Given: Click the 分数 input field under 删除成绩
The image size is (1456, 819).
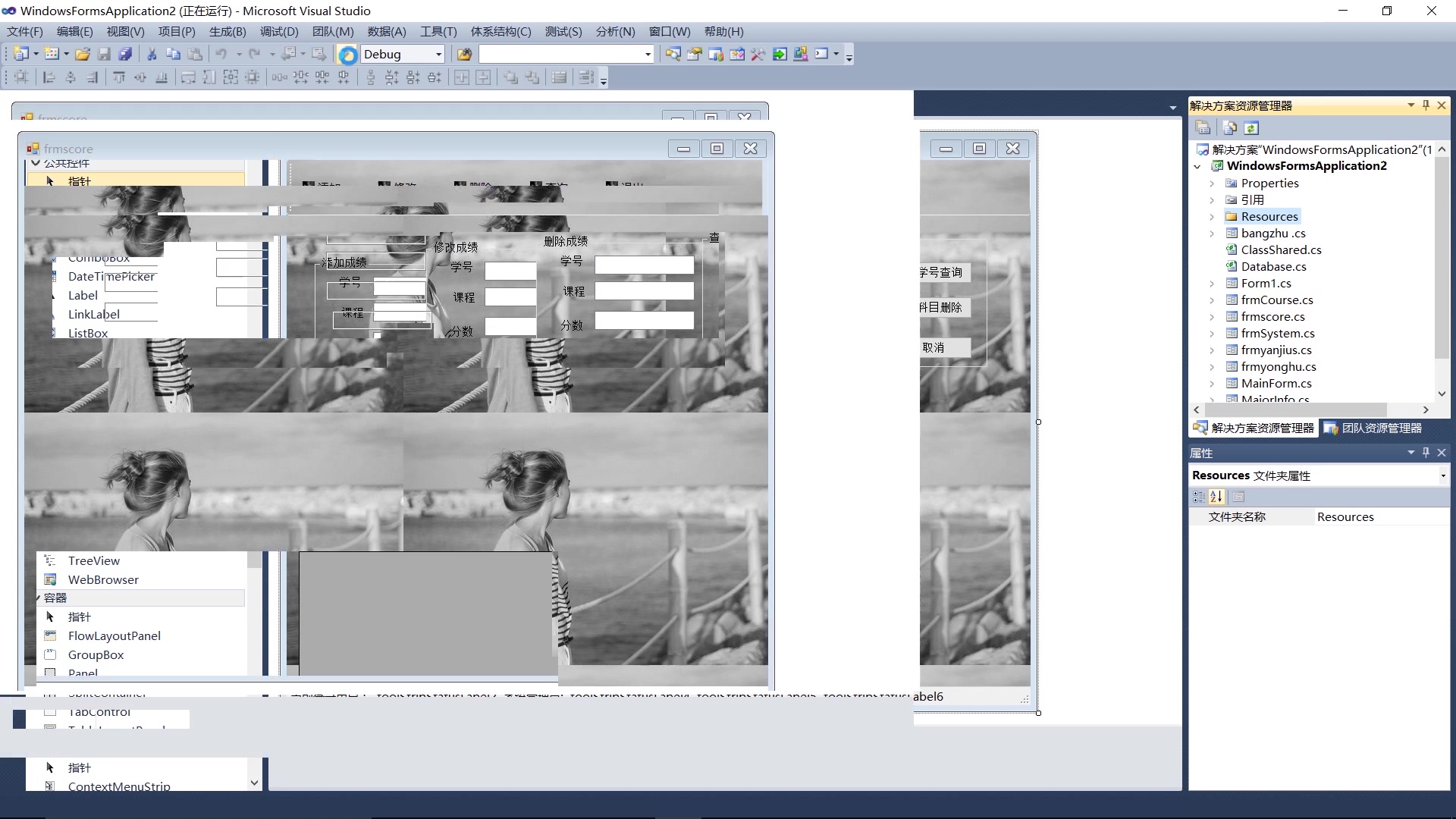Looking at the screenshot, I should (644, 321).
